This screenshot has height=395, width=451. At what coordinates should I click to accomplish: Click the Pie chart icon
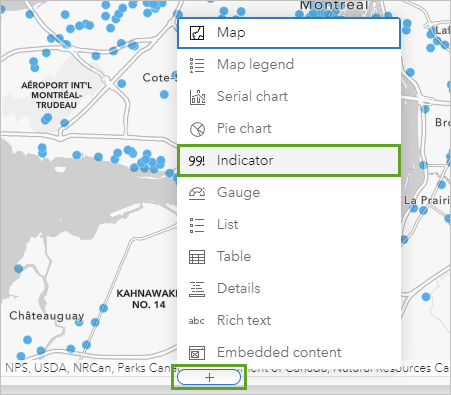tap(197, 129)
